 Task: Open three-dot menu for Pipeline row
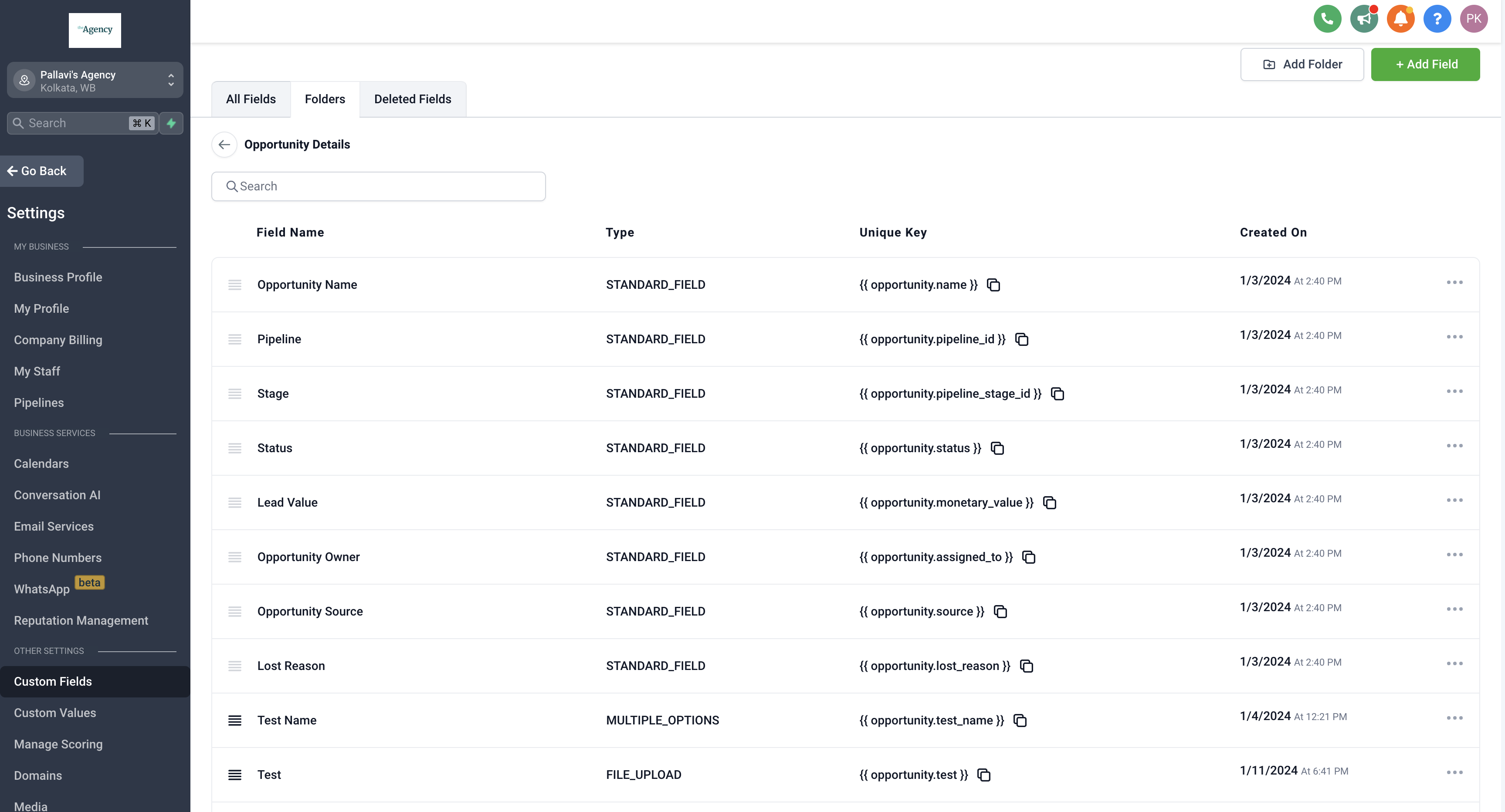pos(1454,336)
